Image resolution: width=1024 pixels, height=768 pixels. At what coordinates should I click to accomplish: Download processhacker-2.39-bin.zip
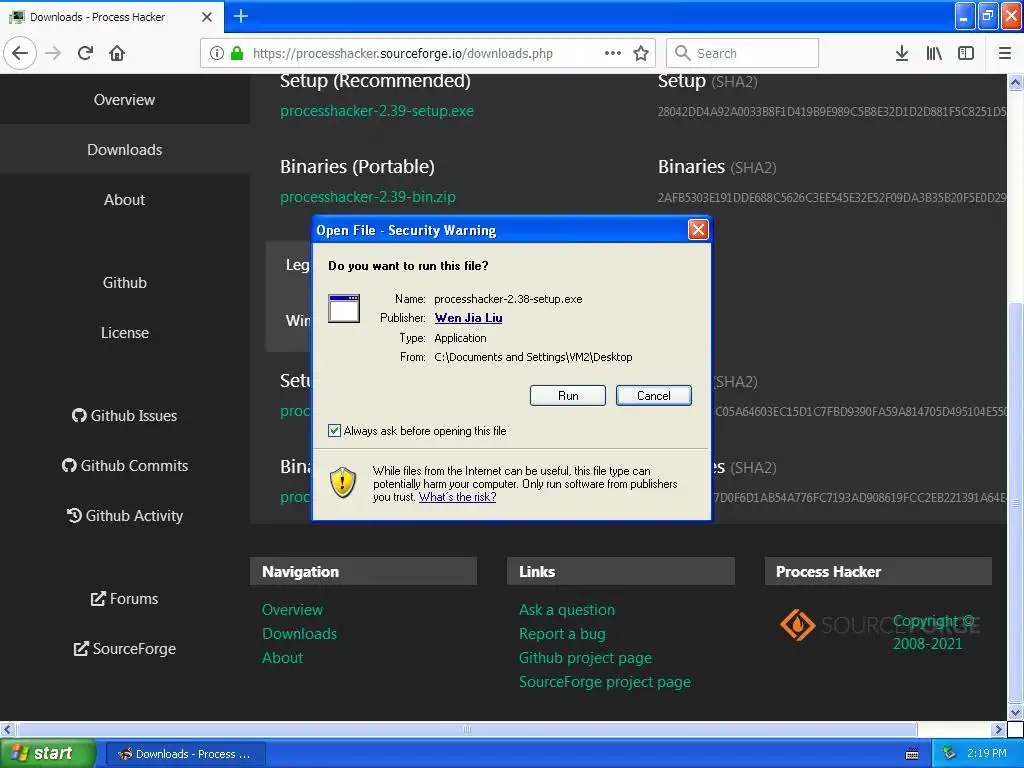point(368,197)
